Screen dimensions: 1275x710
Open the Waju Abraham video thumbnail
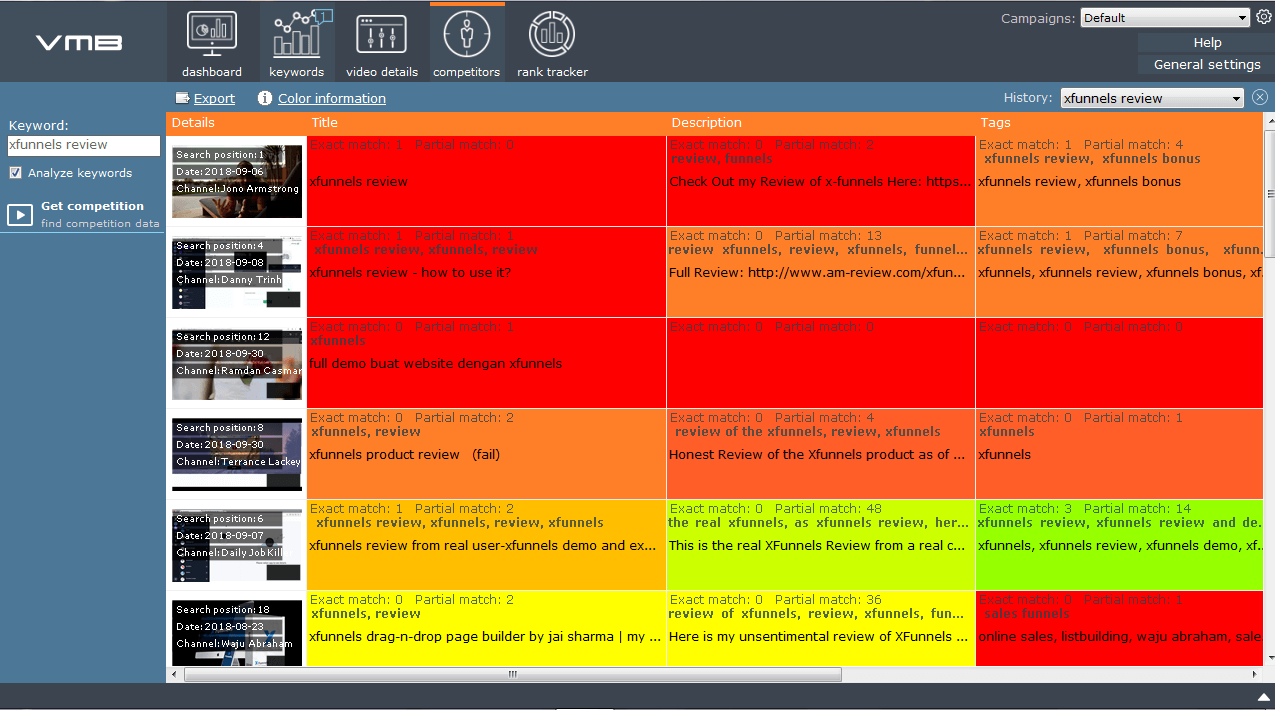point(237,633)
